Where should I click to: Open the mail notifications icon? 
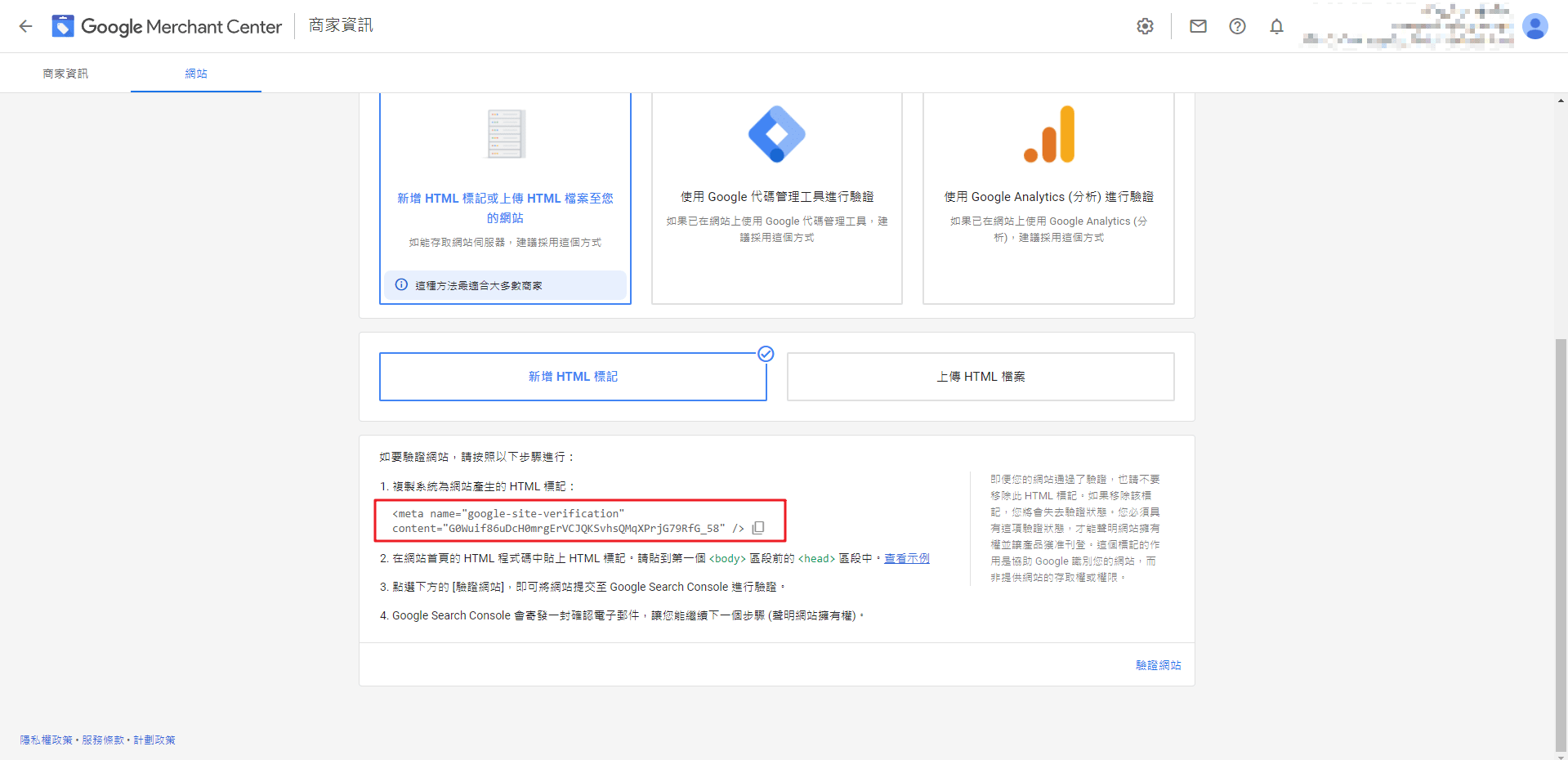1198,26
